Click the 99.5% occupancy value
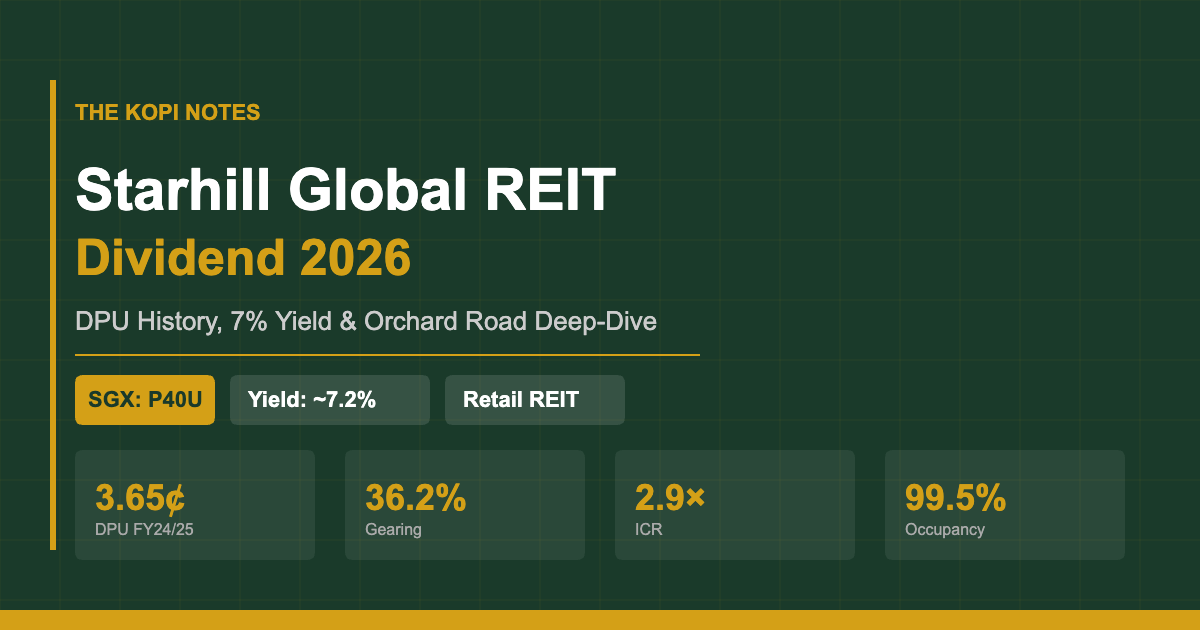Image resolution: width=1200 pixels, height=630 pixels. click(955, 497)
